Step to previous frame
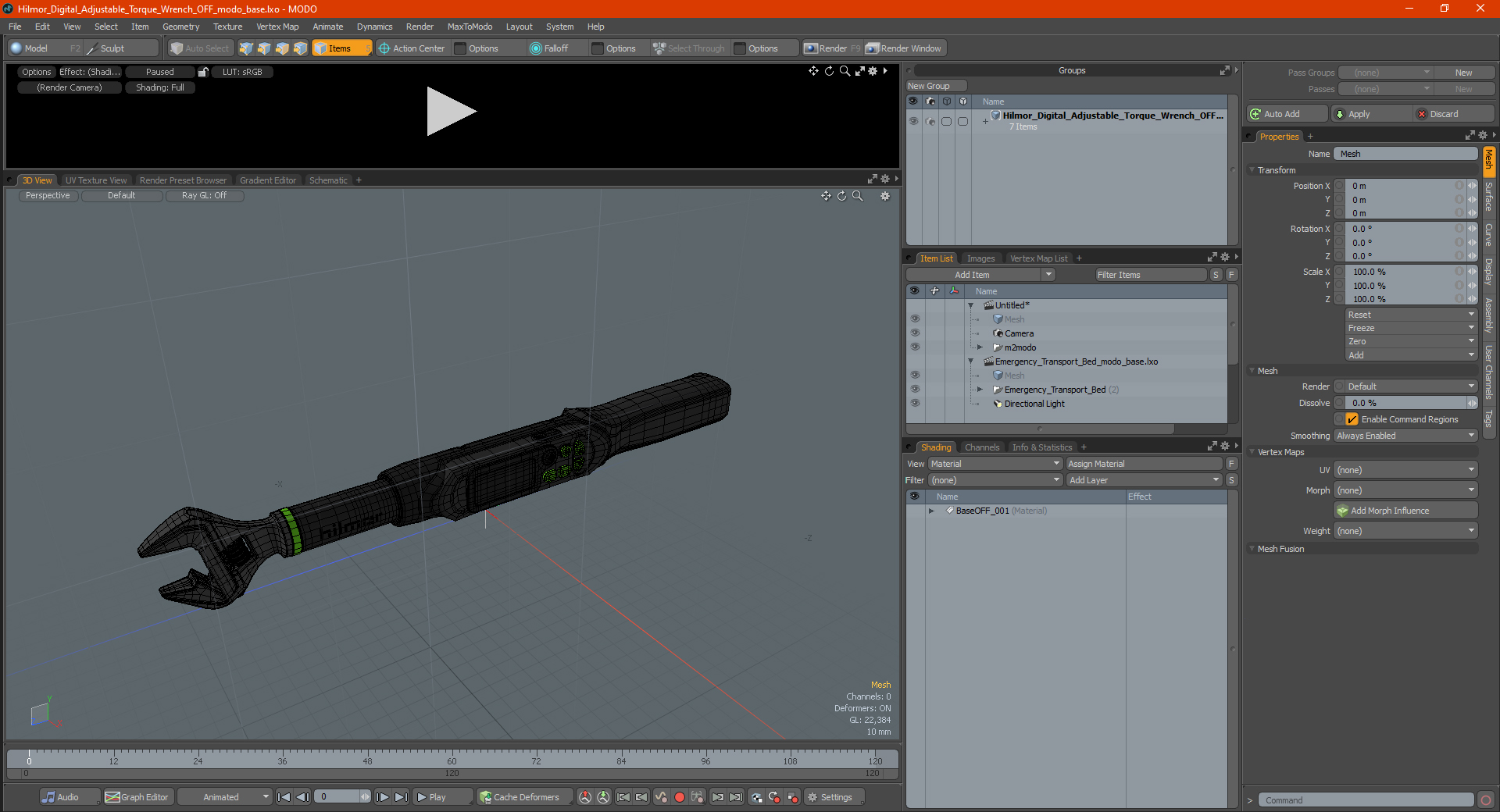 click(302, 797)
